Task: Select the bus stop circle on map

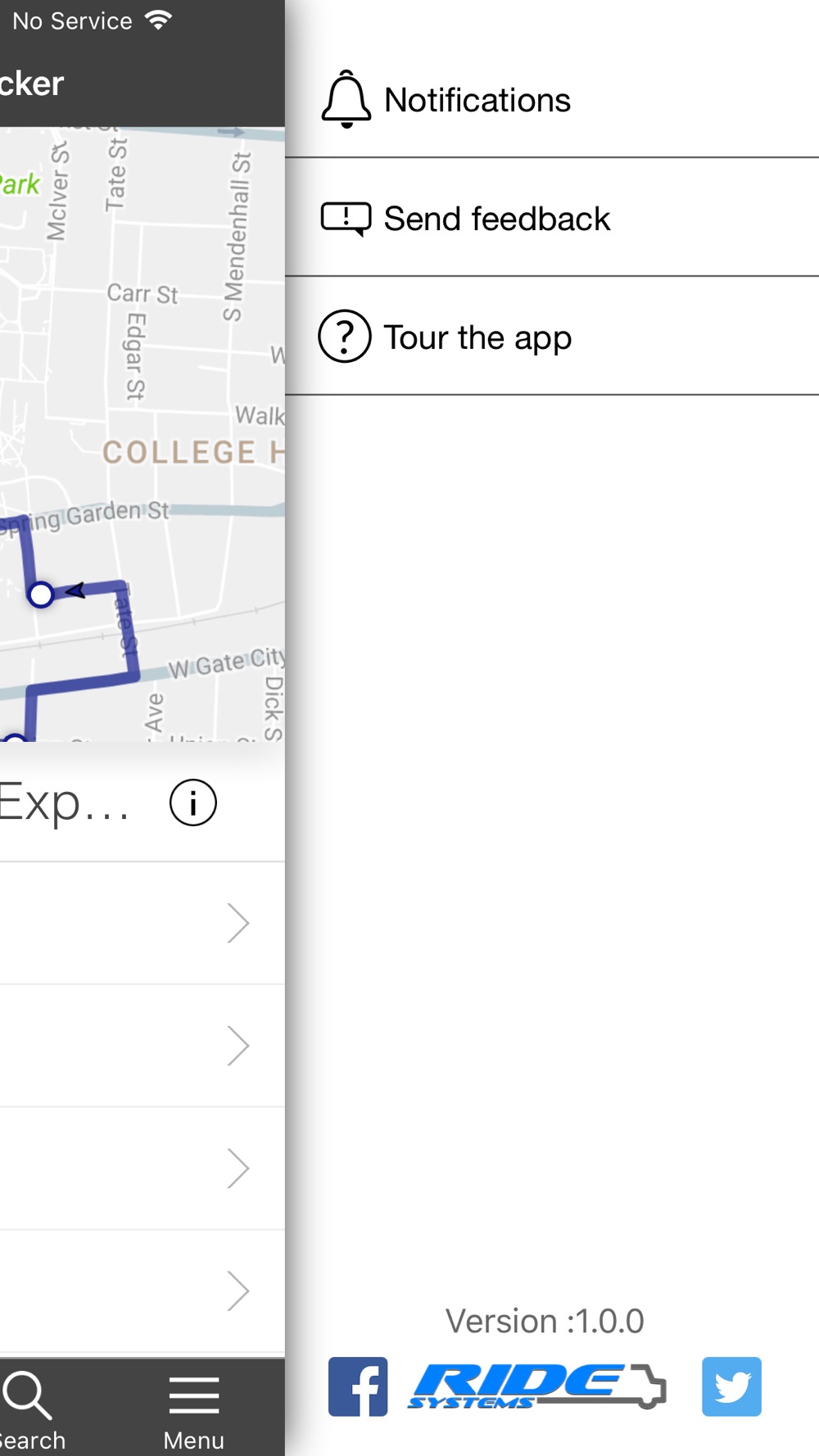Action: [x=40, y=595]
